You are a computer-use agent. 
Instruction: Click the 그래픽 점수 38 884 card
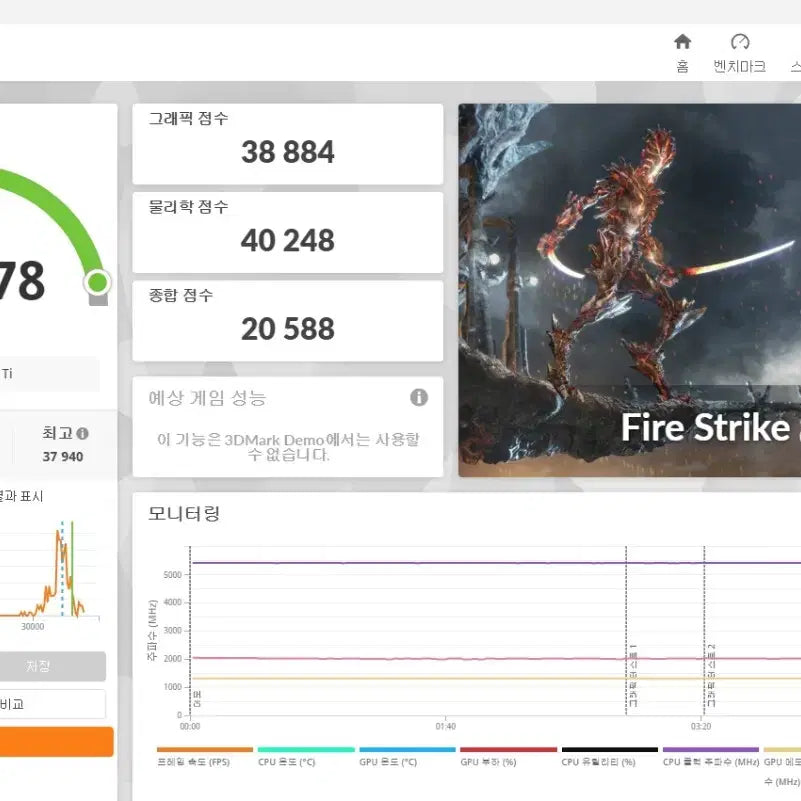pyautogui.click(x=288, y=144)
